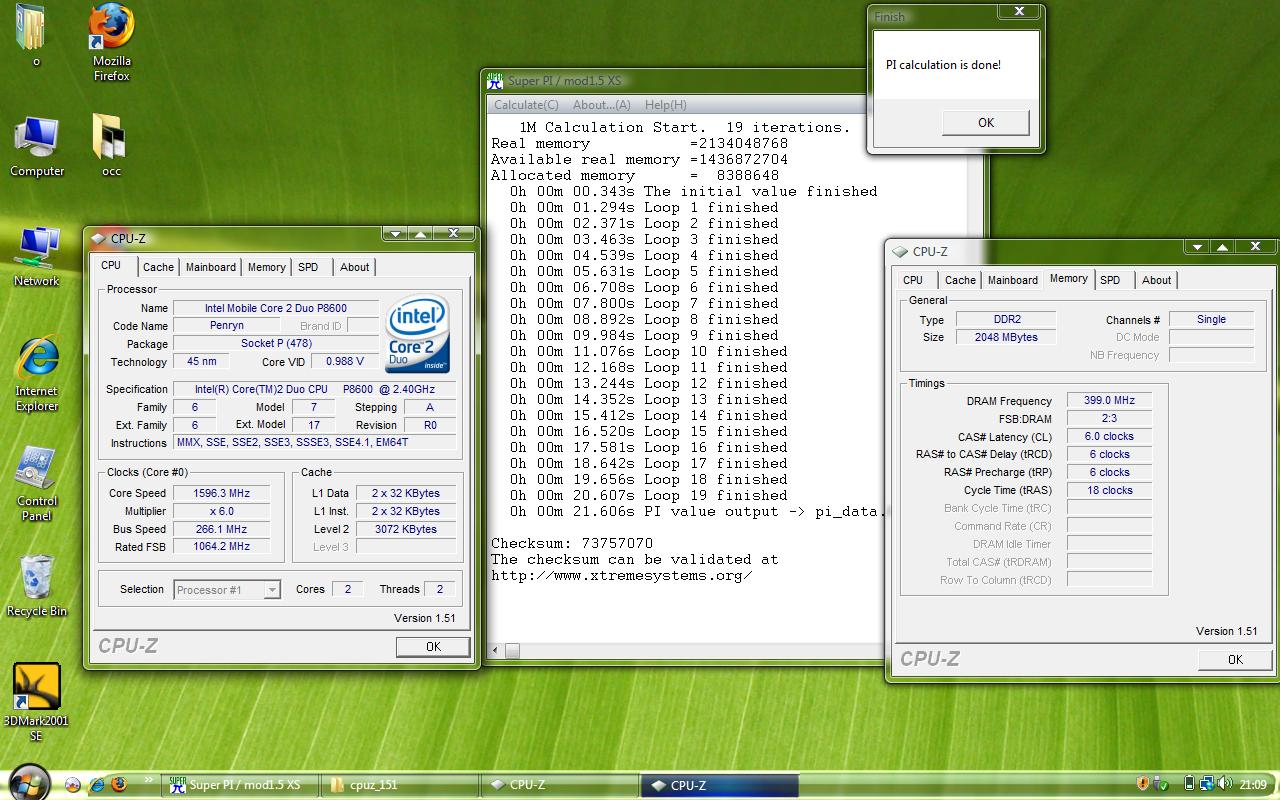The image size is (1280, 800).
Task: Click the Super PI window title icon
Action: click(495, 81)
